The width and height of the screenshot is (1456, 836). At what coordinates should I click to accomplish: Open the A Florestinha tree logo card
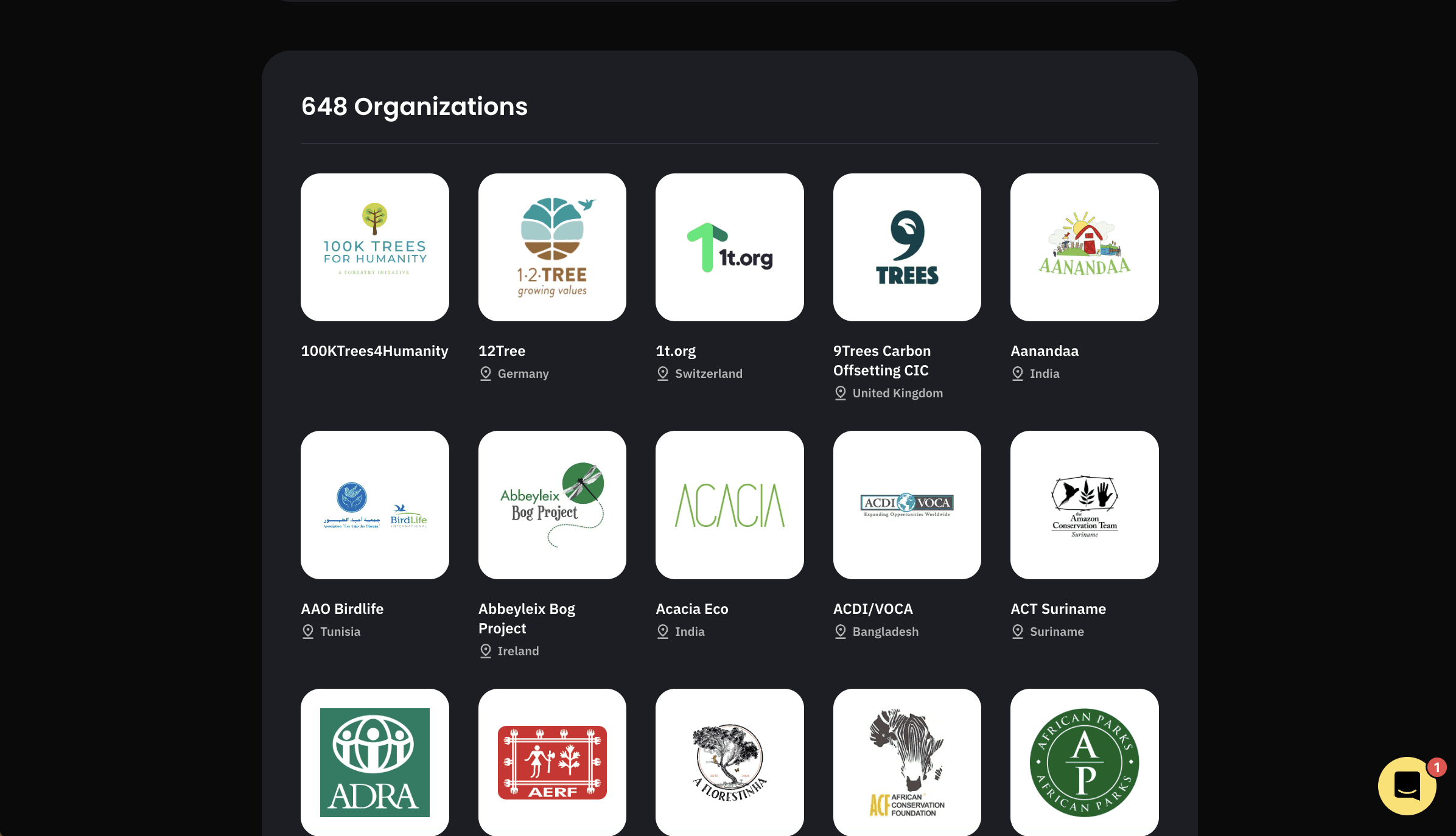[730, 762]
